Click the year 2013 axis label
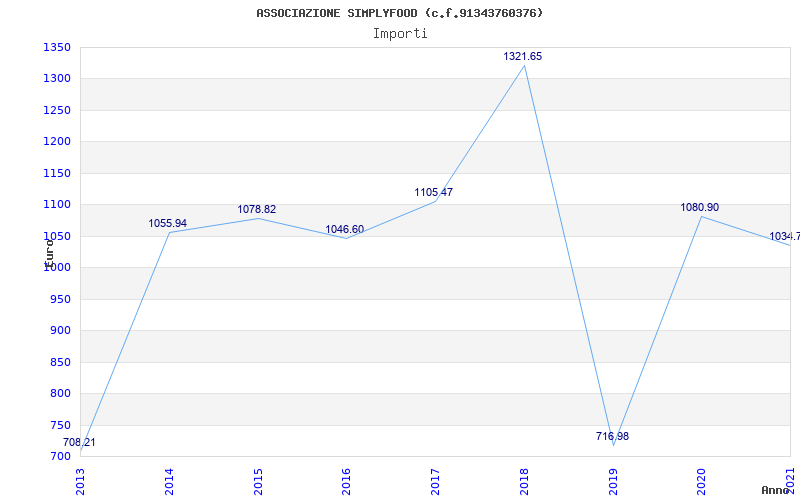The width and height of the screenshot is (800, 500). click(x=81, y=482)
